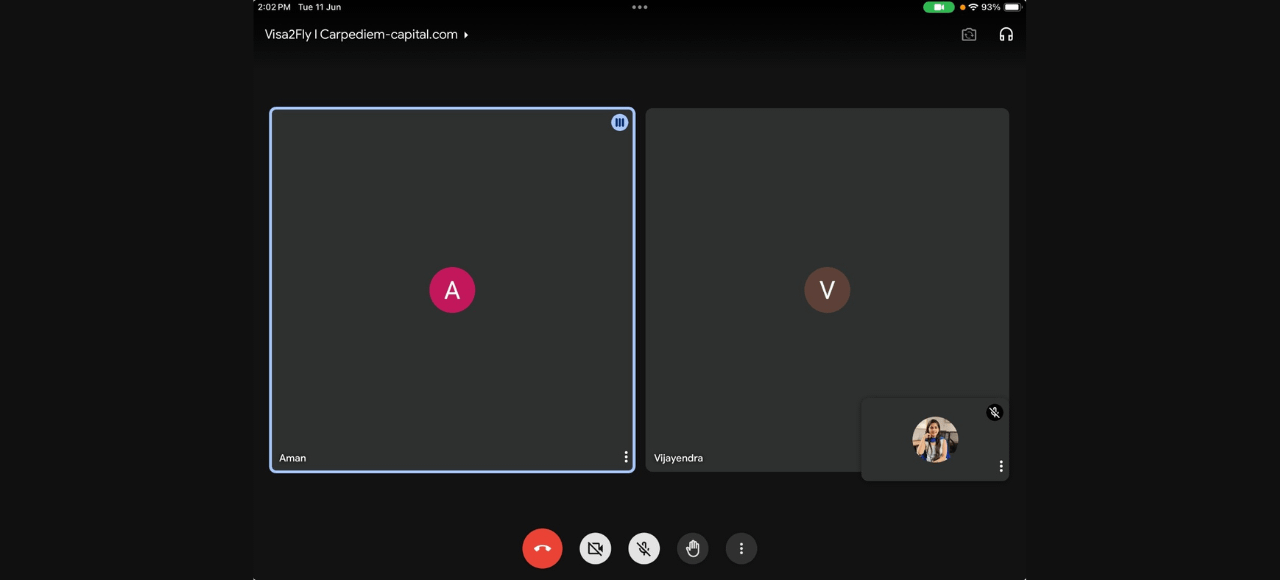
Task: Tap the green camera indicator in status bar
Action: click(938, 7)
